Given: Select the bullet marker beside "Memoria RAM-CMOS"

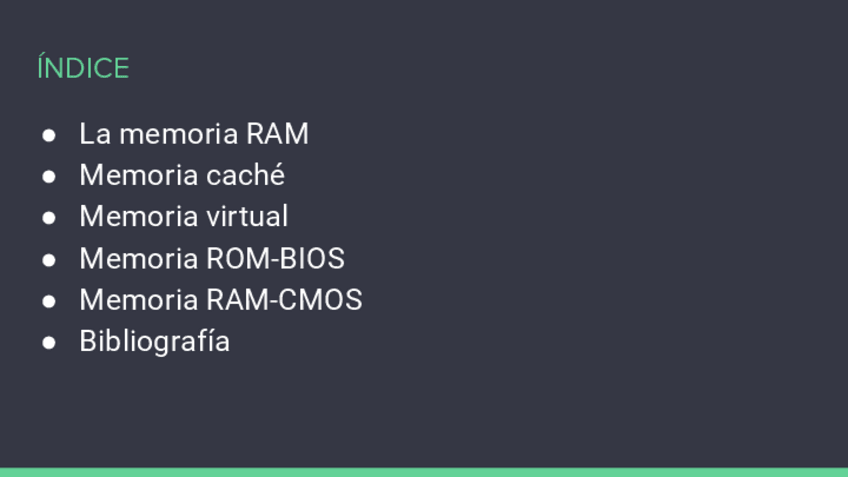Looking at the screenshot, I should click(x=49, y=301).
